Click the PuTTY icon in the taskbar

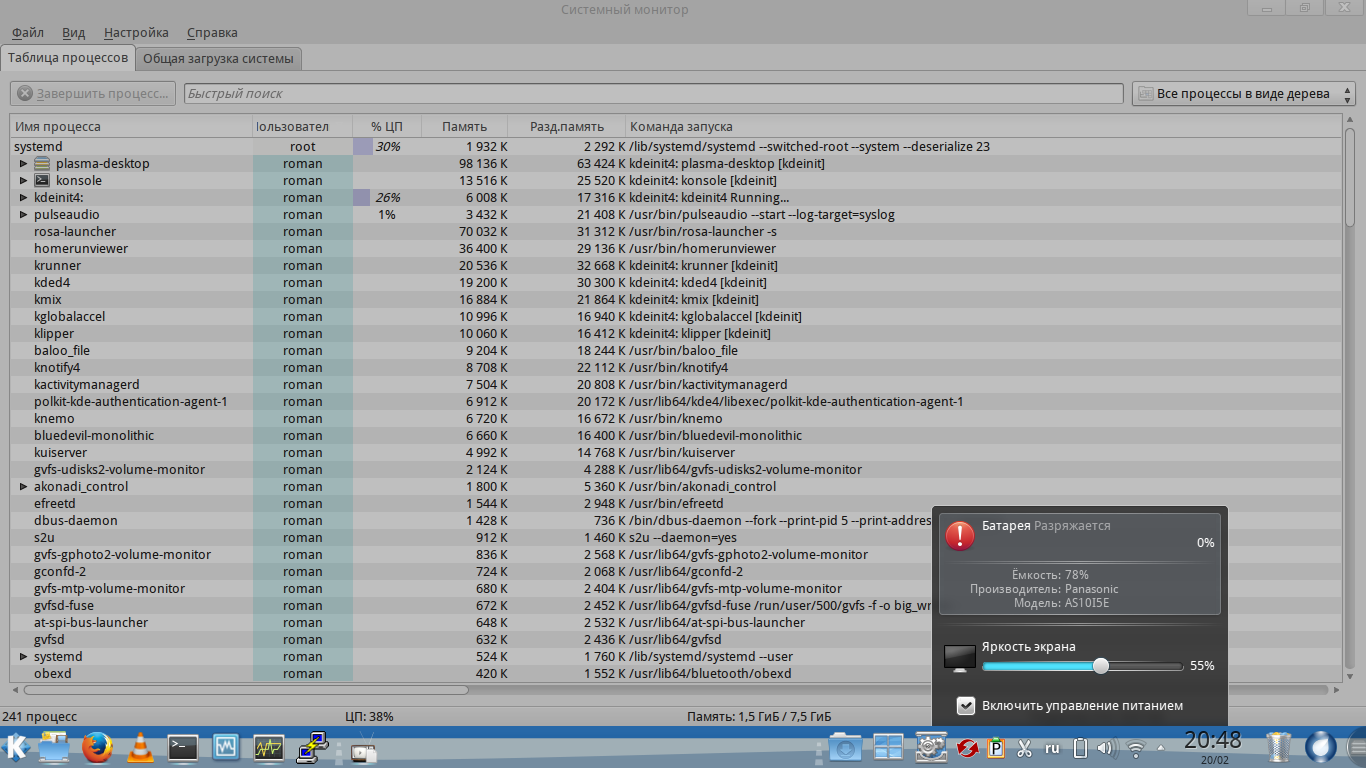tap(312, 747)
